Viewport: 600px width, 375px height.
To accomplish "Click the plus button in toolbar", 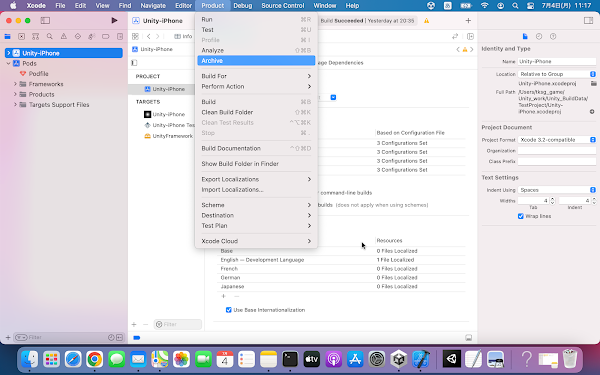I will click(x=468, y=21).
